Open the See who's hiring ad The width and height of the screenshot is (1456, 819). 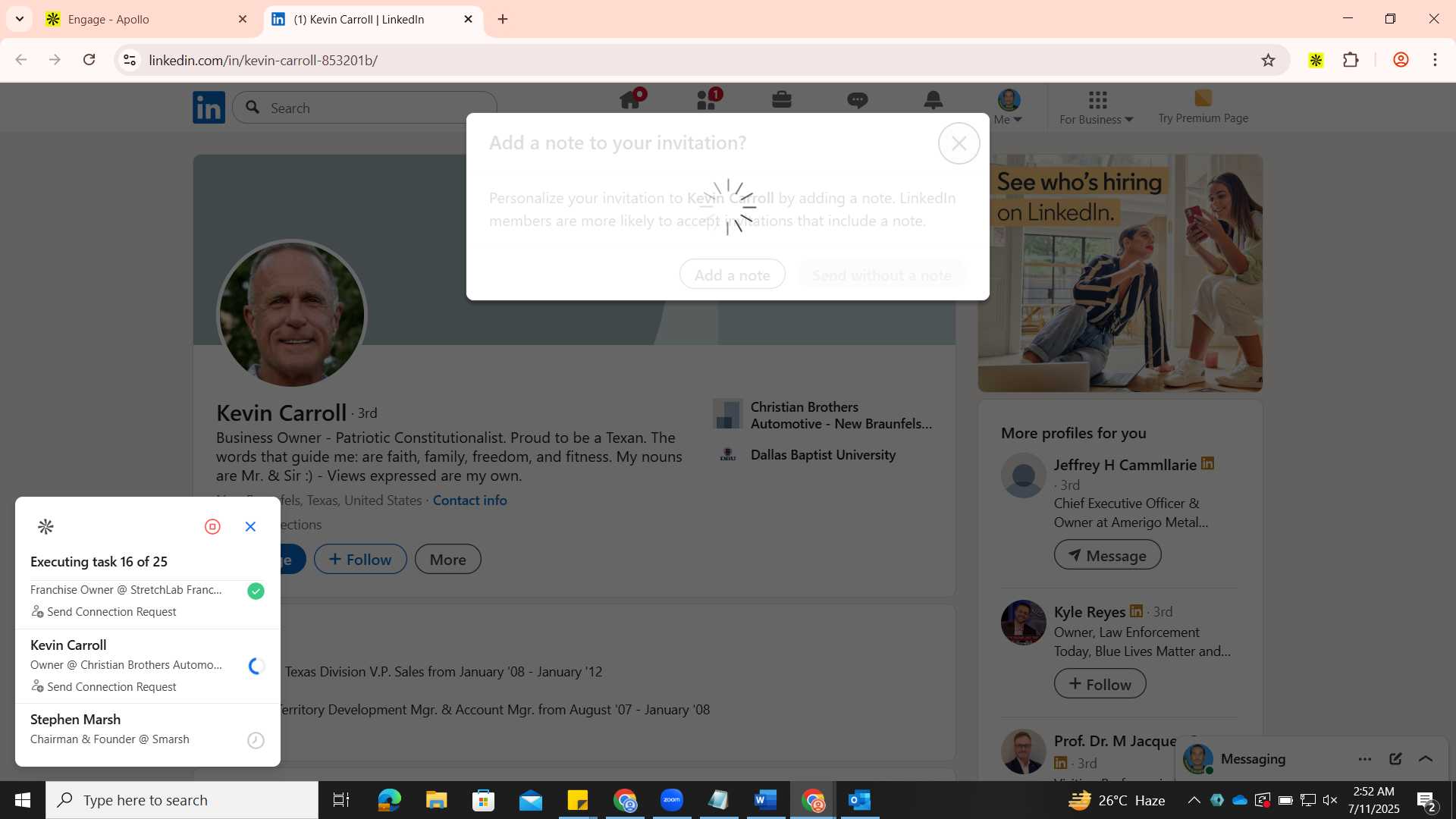(1120, 273)
